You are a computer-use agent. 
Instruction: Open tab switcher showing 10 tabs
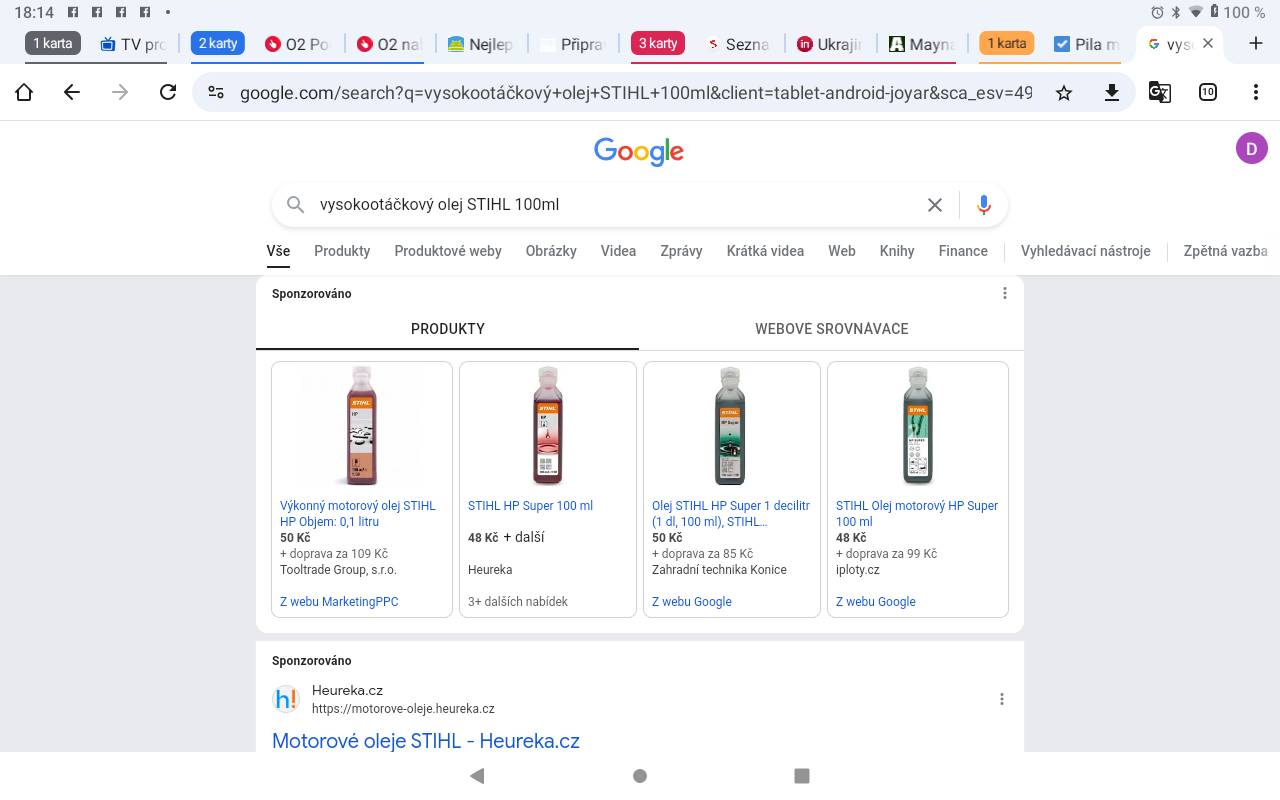(x=1208, y=92)
